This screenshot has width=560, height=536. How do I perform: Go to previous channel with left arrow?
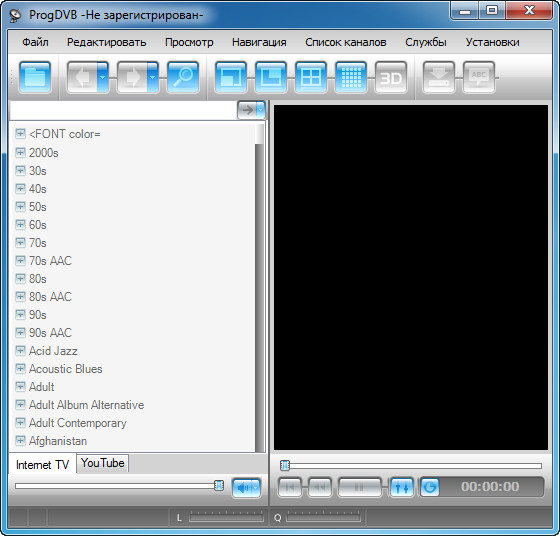82,77
